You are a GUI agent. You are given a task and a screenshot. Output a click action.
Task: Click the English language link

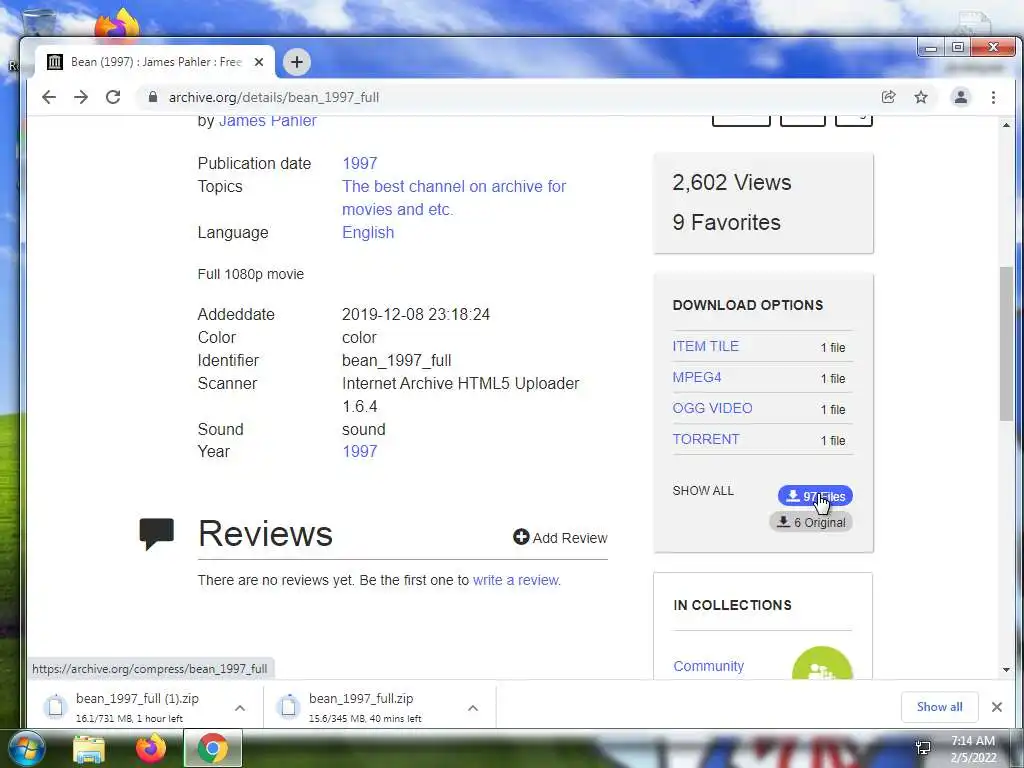pyautogui.click(x=368, y=232)
